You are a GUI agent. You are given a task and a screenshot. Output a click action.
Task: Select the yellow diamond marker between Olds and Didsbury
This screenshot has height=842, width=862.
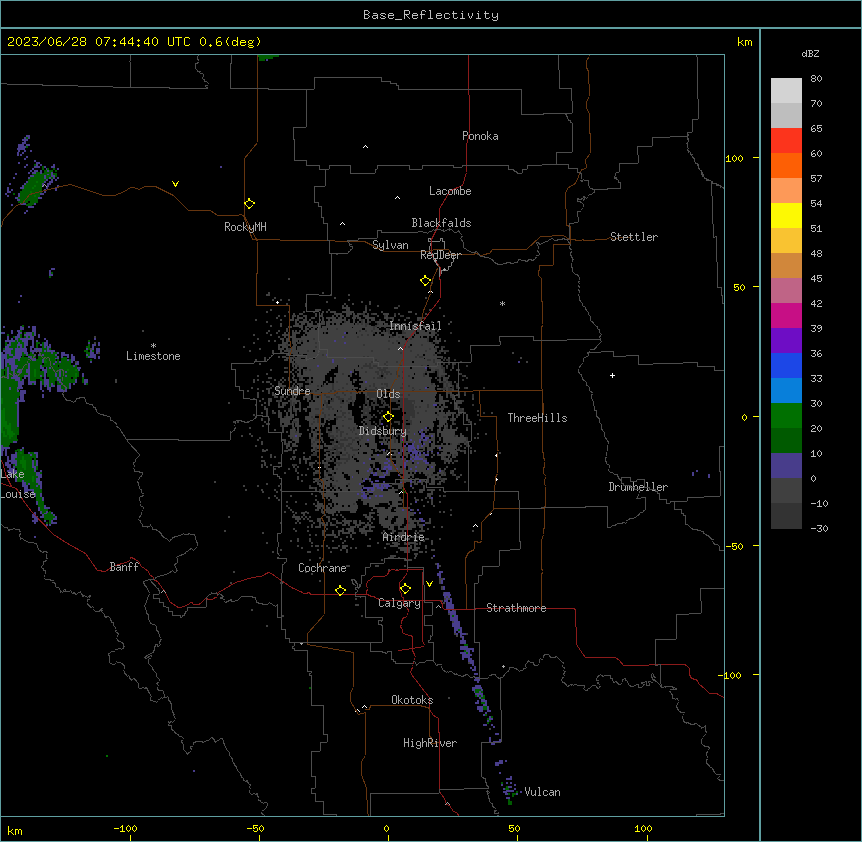pyautogui.click(x=388, y=417)
